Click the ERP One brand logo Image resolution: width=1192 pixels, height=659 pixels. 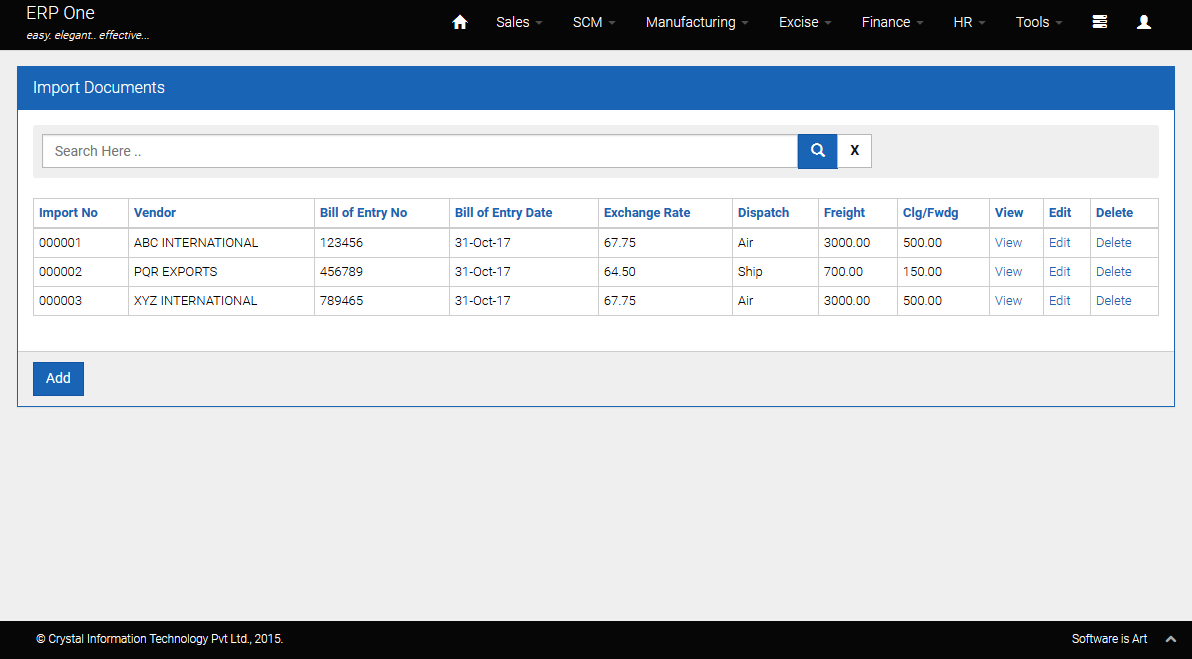tap(61, 14)
